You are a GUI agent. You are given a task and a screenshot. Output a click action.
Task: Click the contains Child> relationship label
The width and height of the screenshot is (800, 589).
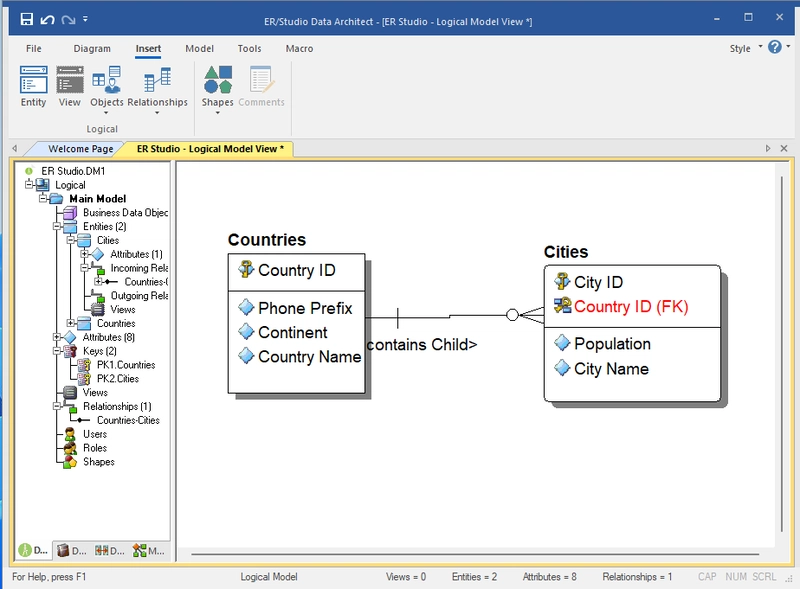coord(422,345)
